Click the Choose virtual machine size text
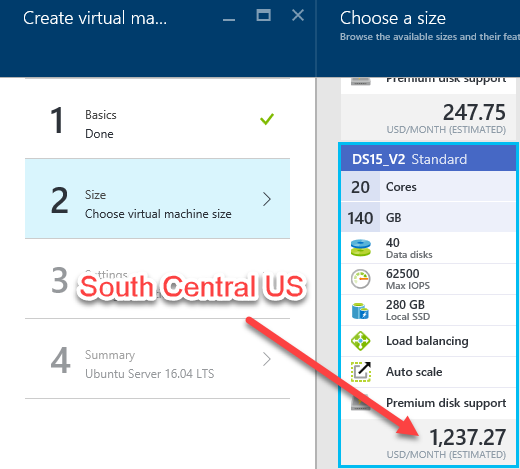 (158, 214)
